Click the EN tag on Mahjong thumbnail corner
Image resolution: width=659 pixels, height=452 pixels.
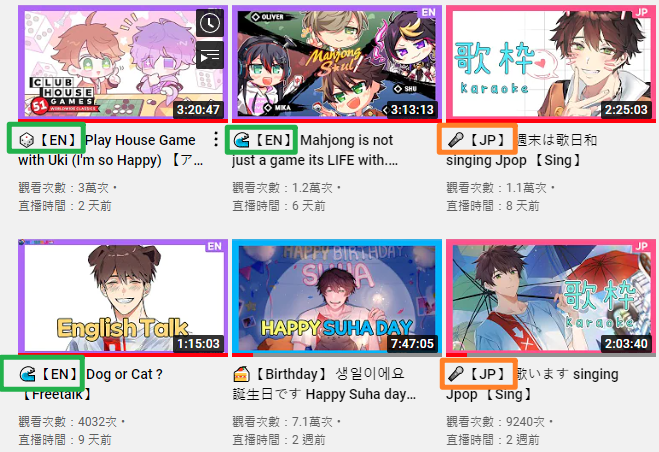(x=429, y=12)
